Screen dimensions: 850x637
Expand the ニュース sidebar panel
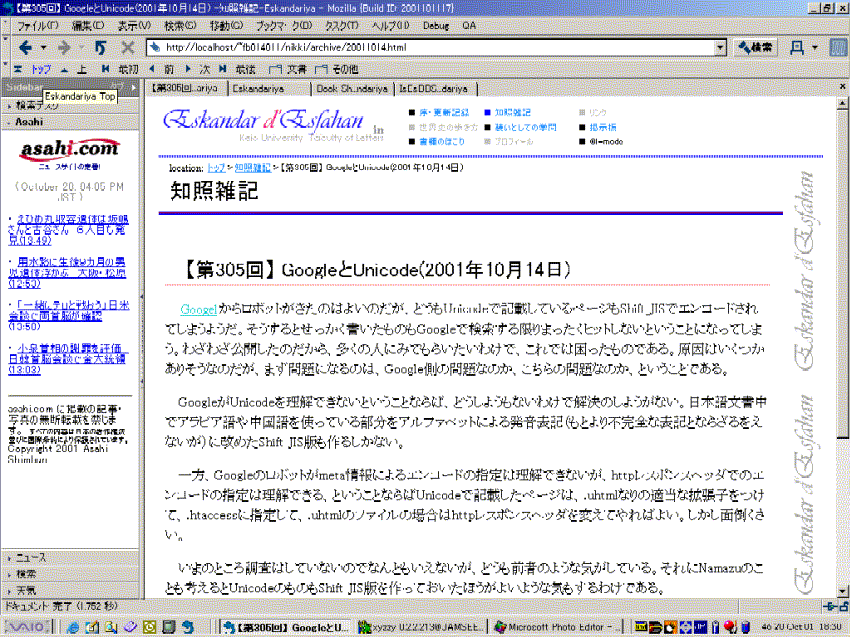(x=69, y=557)
